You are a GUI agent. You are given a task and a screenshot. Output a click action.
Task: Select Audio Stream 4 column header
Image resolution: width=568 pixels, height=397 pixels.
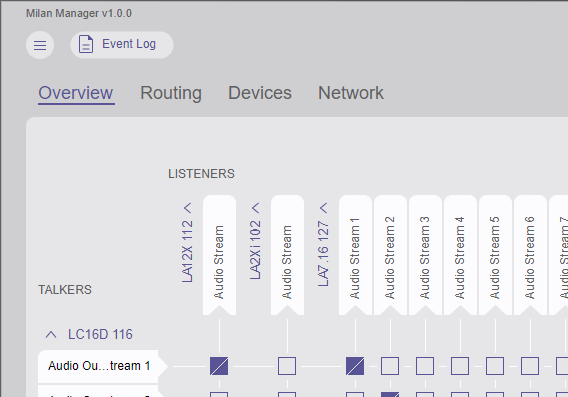460,255
